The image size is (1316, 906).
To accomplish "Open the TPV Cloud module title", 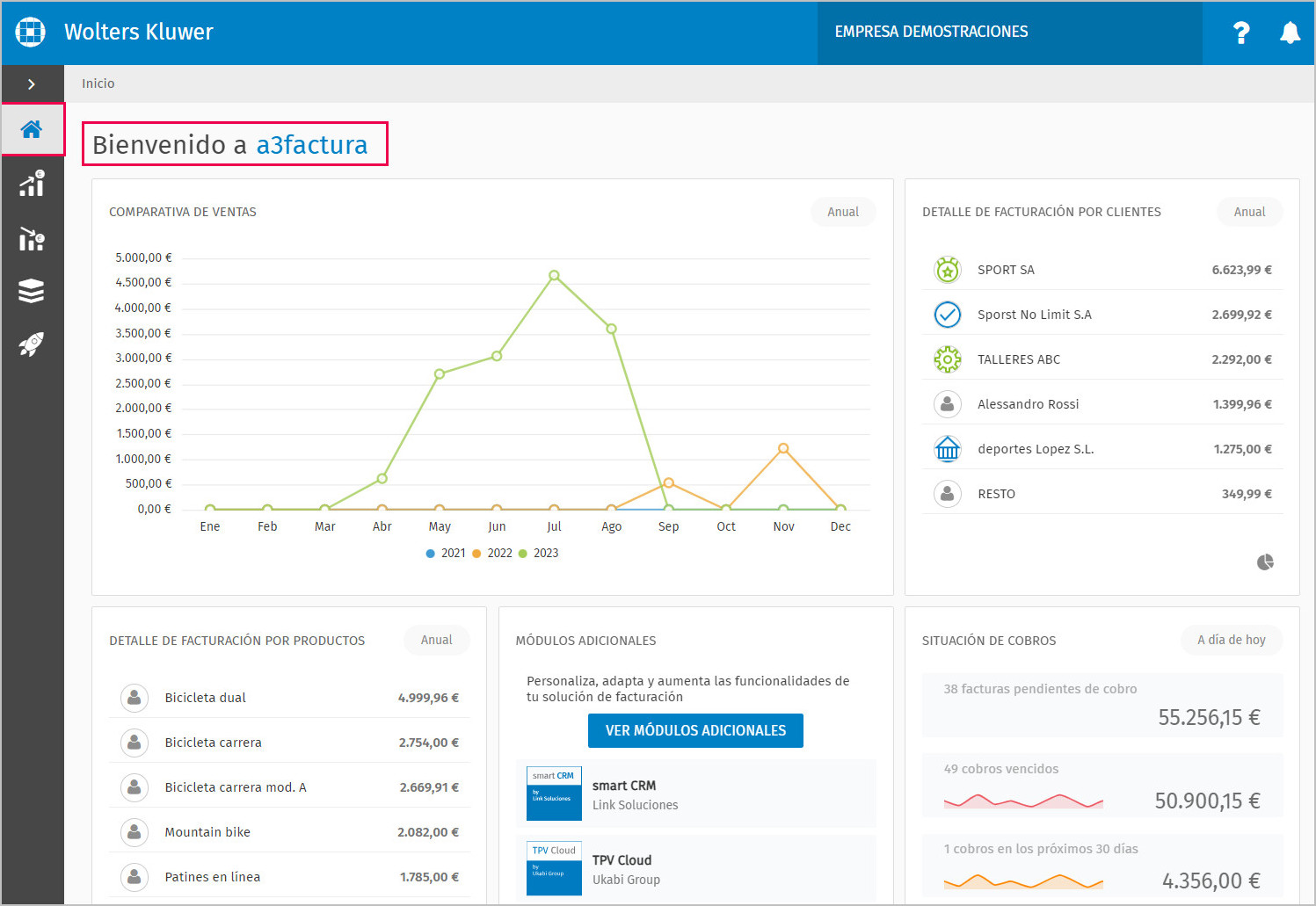I will tap(622, 860).
